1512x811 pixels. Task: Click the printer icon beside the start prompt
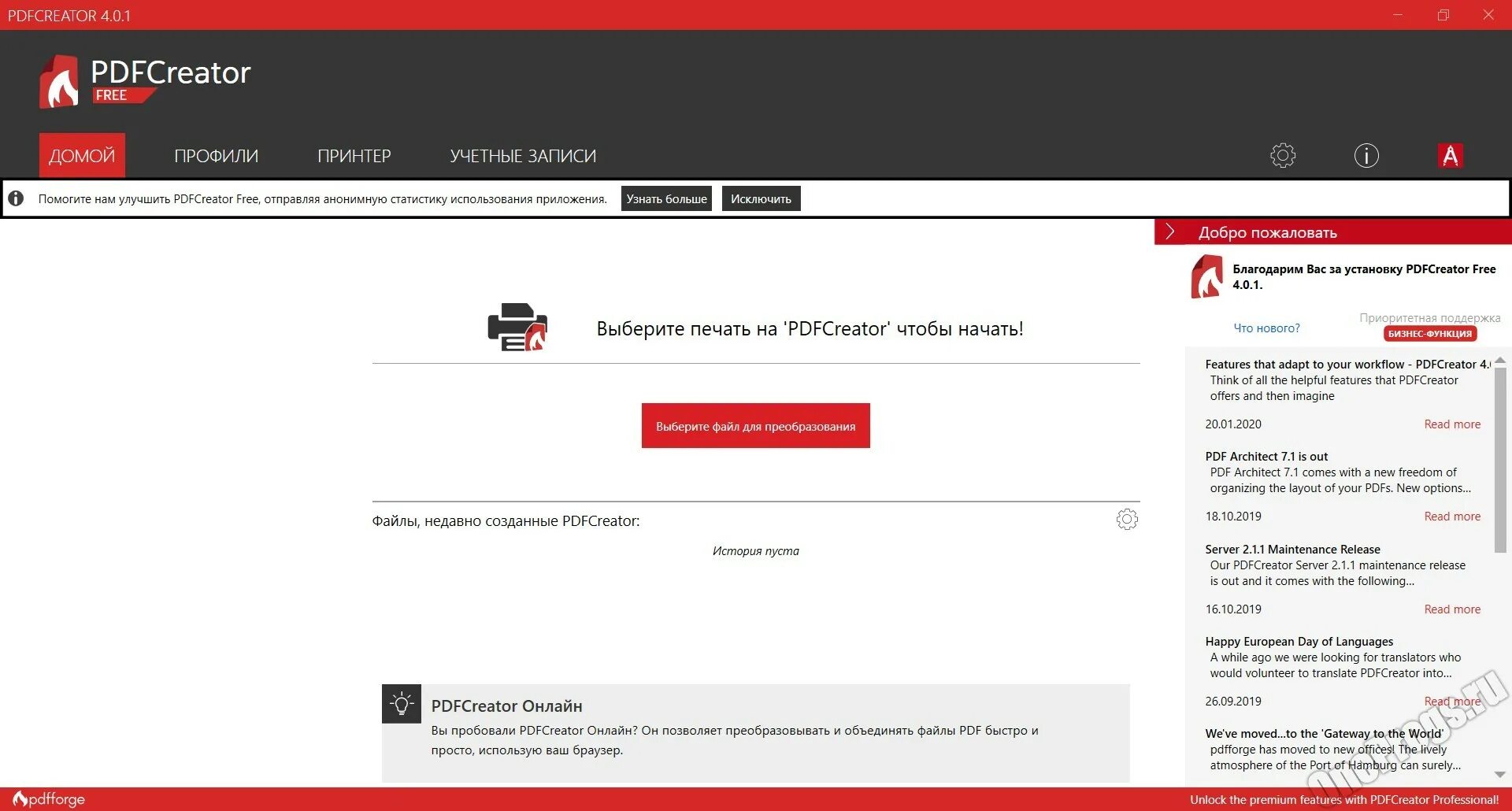point(517,327)
